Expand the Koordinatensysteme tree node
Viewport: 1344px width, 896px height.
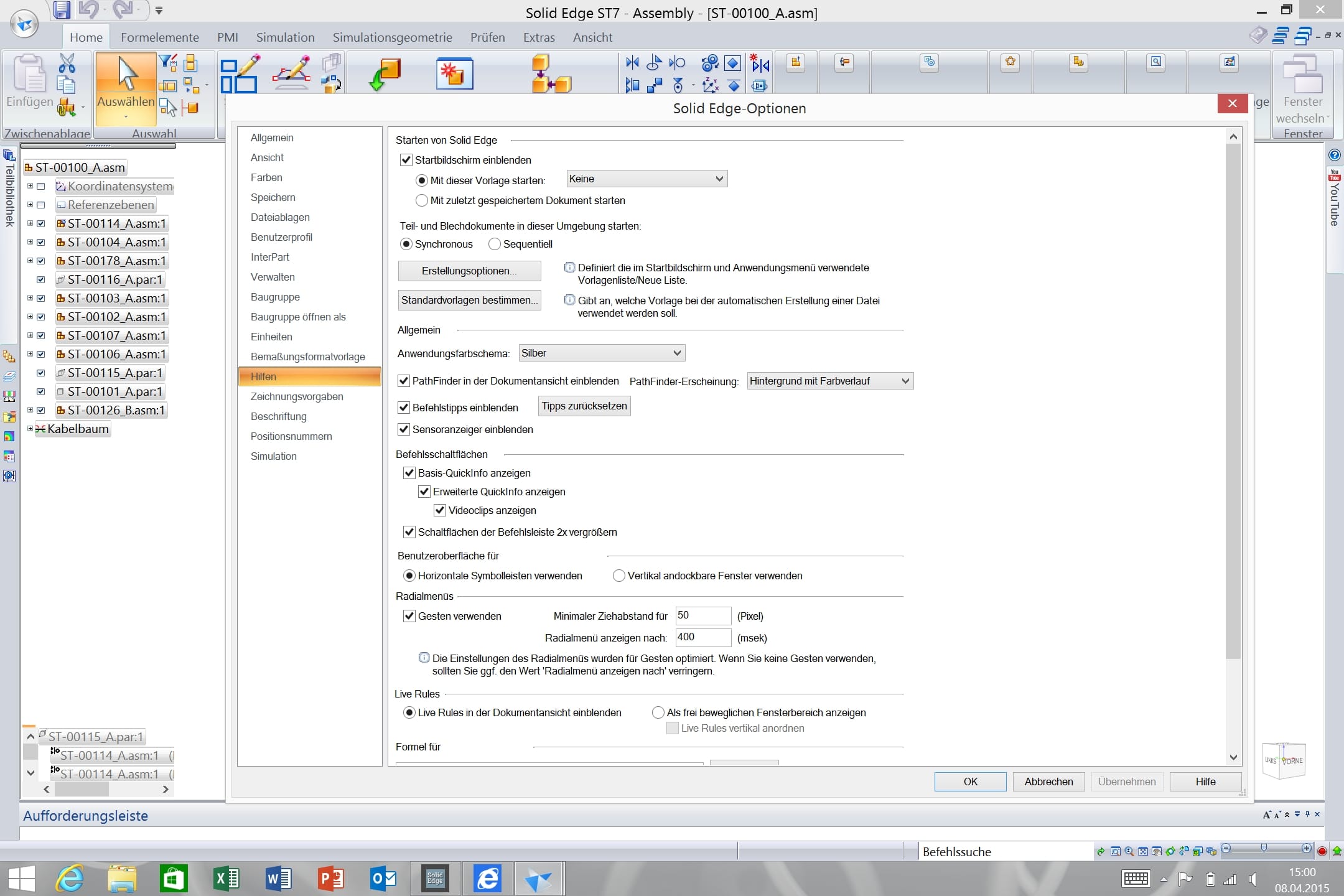30,186
